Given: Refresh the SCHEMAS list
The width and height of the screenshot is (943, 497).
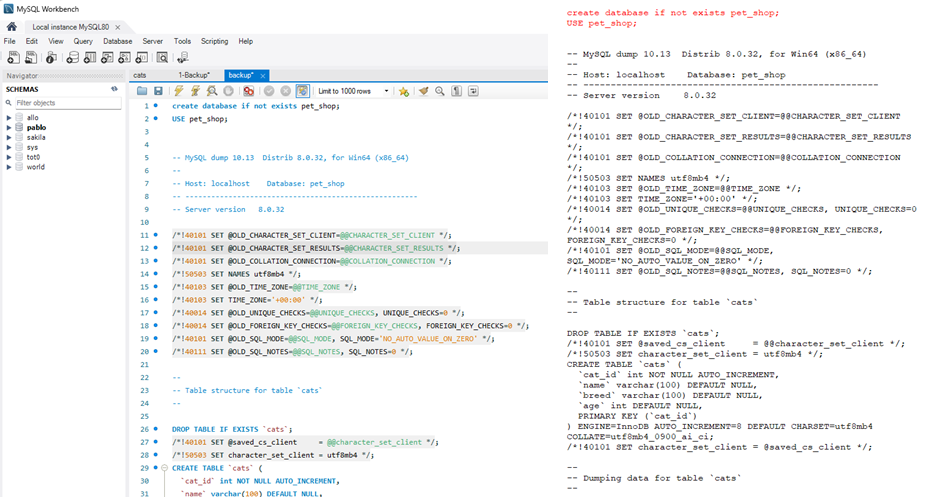Looking at the screenshot, I should pos(114,89).
